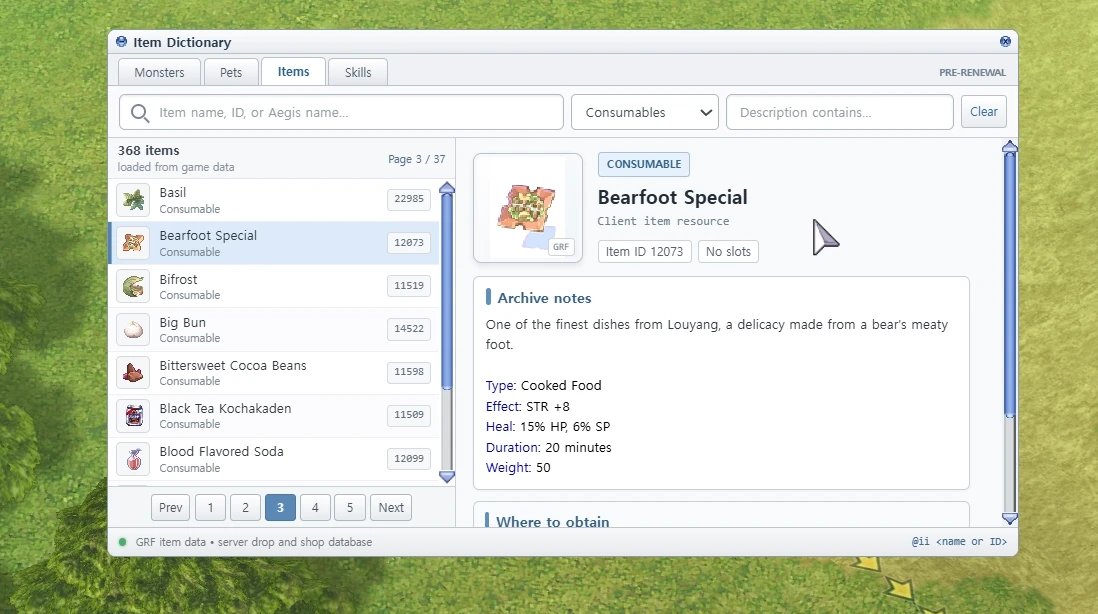Viewport: 1098px width, 614px height.
Task: Focus the item name search field
Action: pyautogui.click(x=341, y=112)
